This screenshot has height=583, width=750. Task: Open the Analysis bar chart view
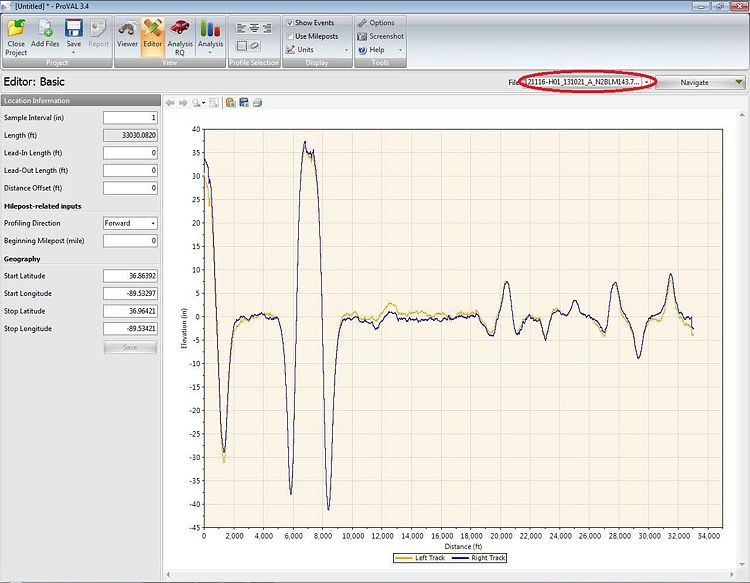coord(210,29)
